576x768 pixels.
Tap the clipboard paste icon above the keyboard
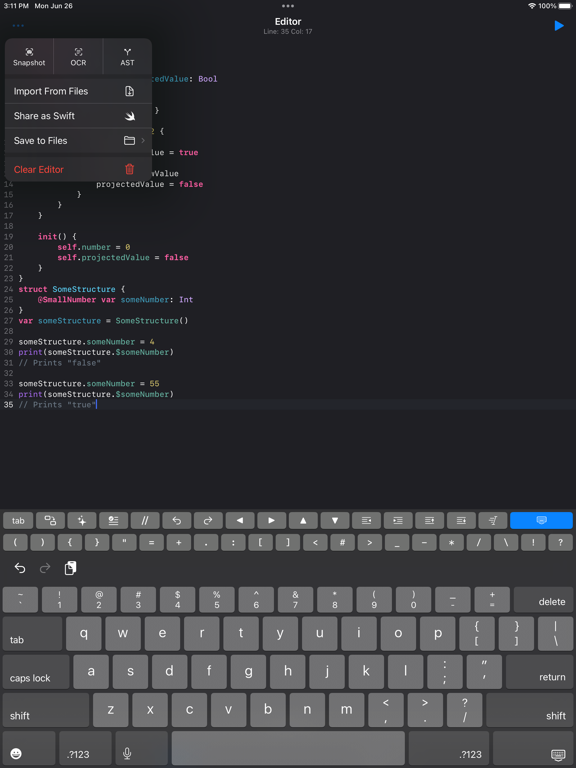71,568
